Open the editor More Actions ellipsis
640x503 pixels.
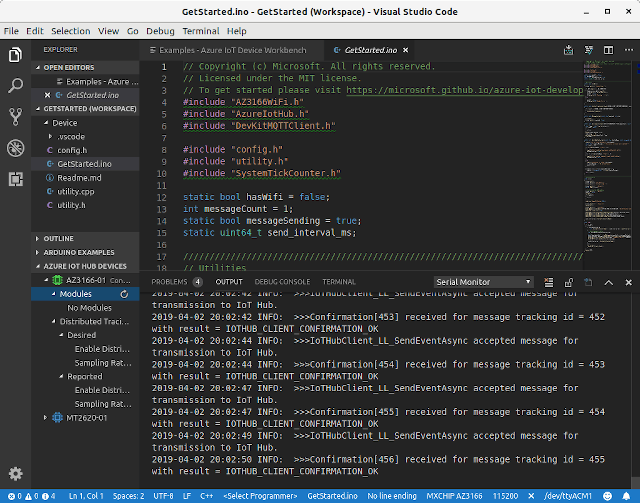click(x=629, y=50)
